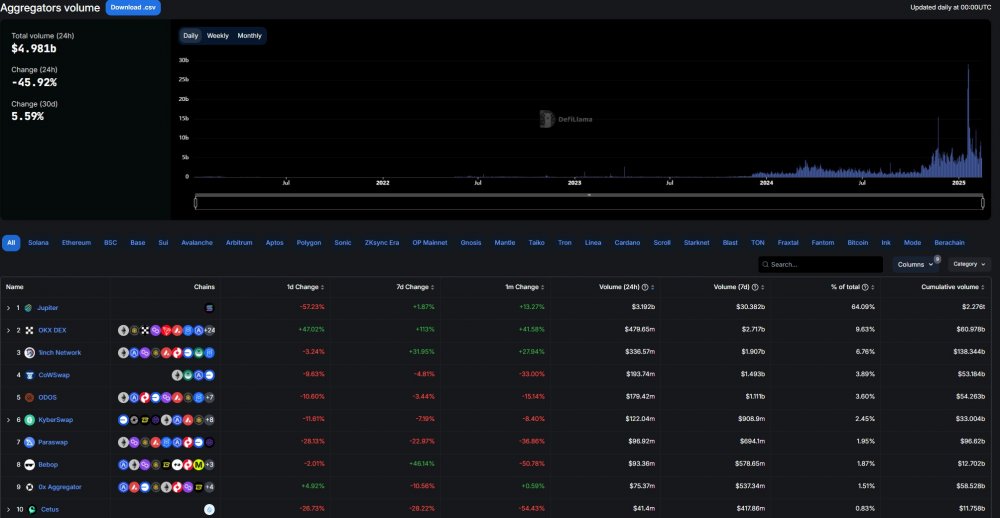Select the Daily chart interval

pyautogui.click(x=191, y=36)
